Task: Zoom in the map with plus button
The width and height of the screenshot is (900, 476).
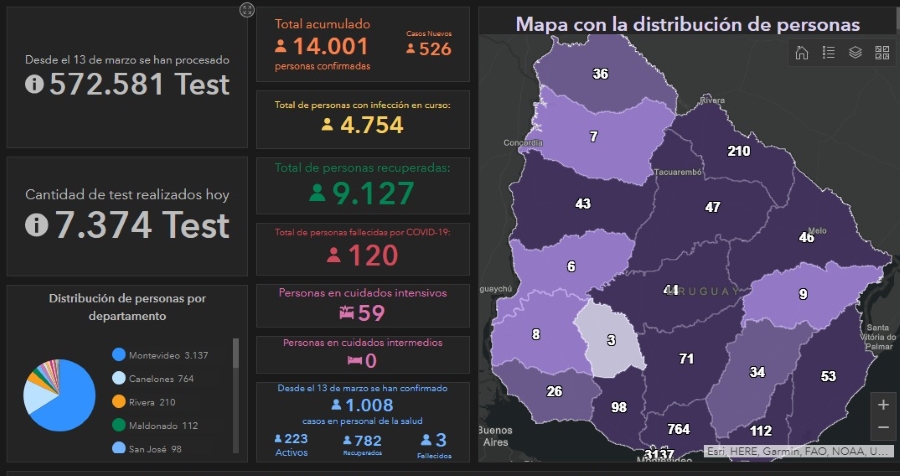Action: [882, 405]
